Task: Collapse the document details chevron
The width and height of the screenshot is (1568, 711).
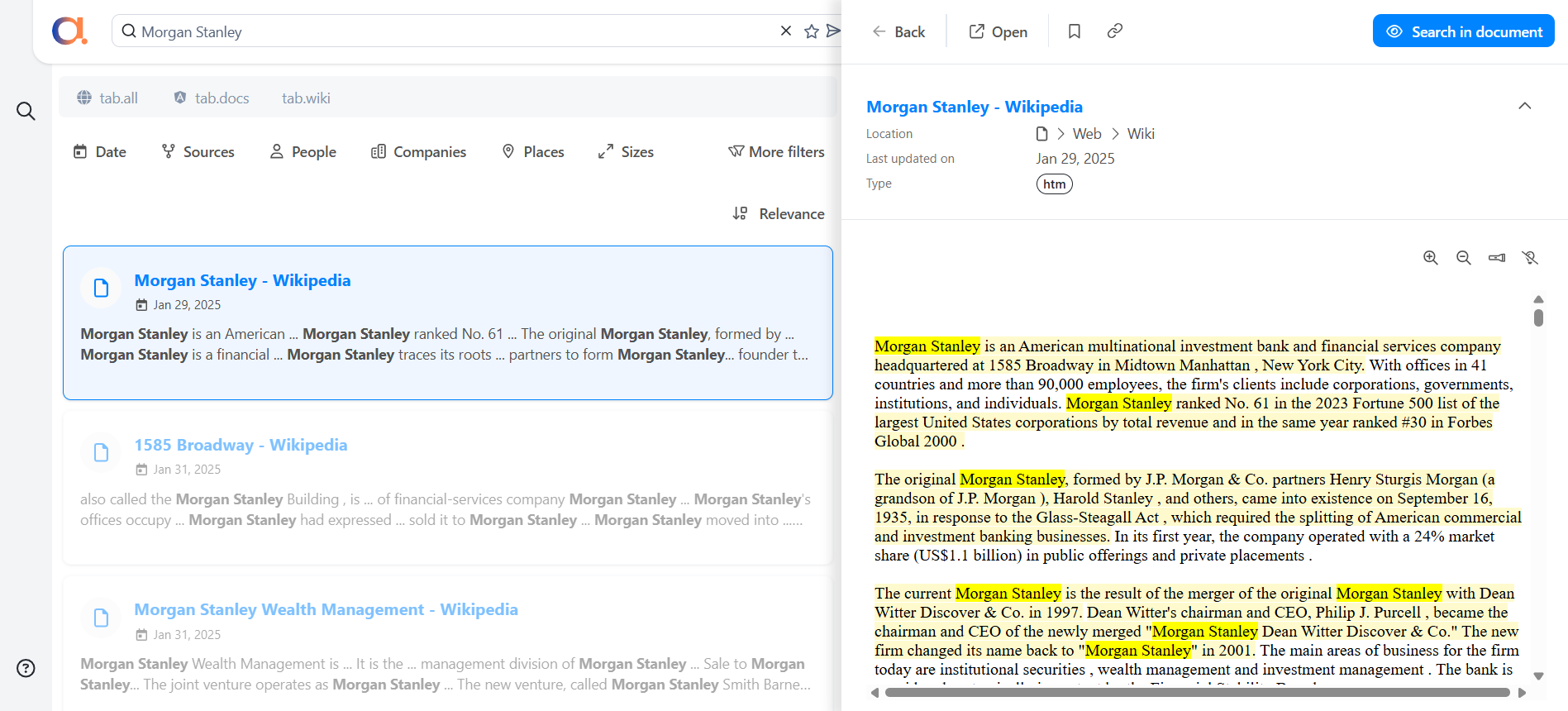Action: point(1525,106)
